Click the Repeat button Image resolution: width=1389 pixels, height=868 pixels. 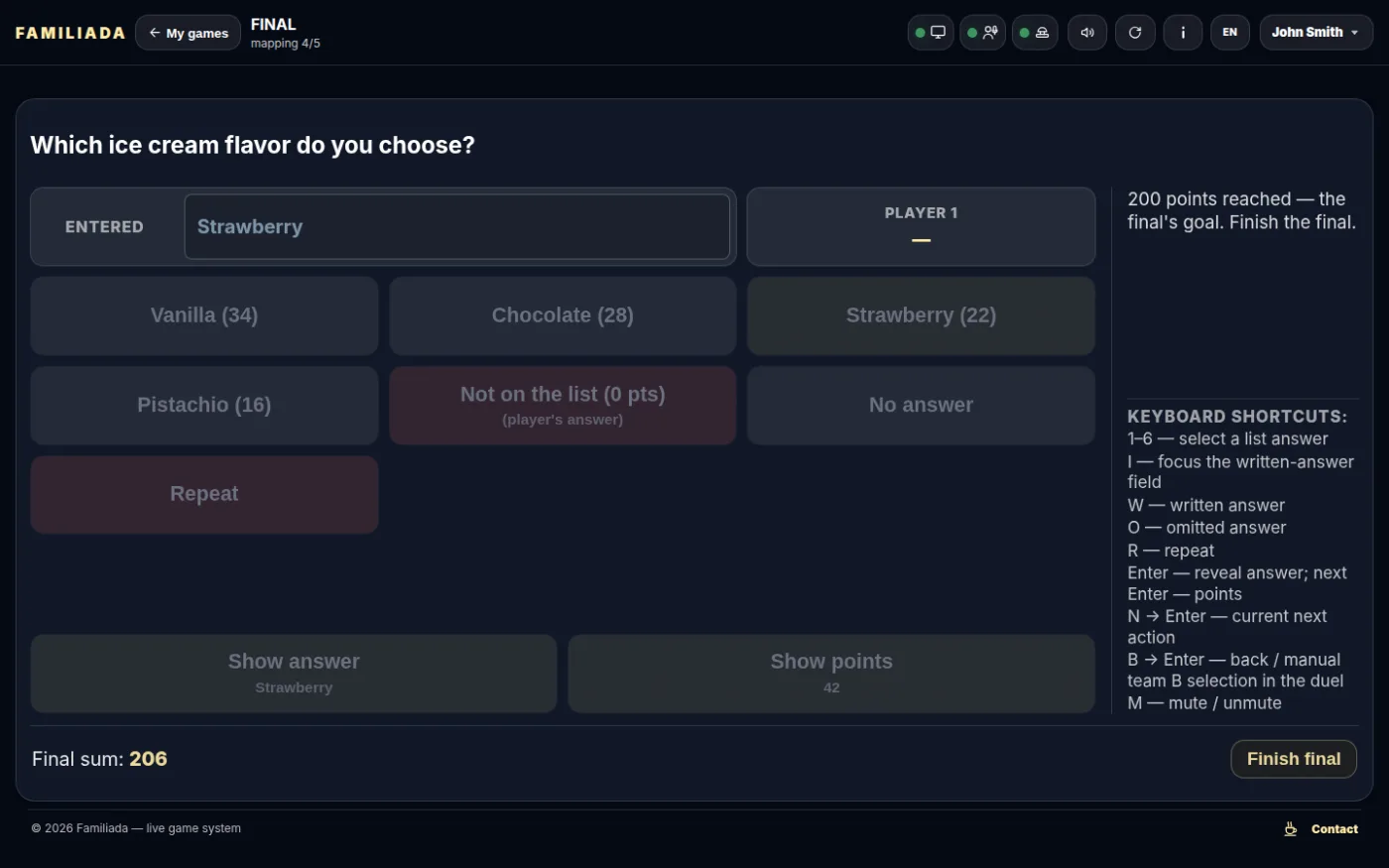click(204, 494)
